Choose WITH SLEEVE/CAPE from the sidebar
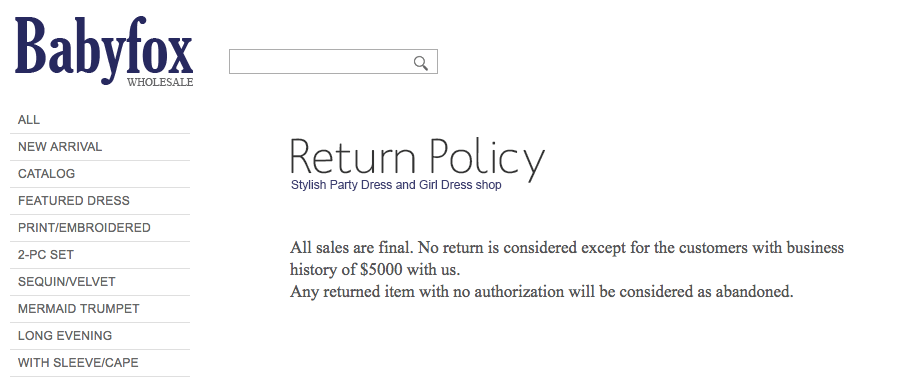924x377 pixels. coord(100,363)
